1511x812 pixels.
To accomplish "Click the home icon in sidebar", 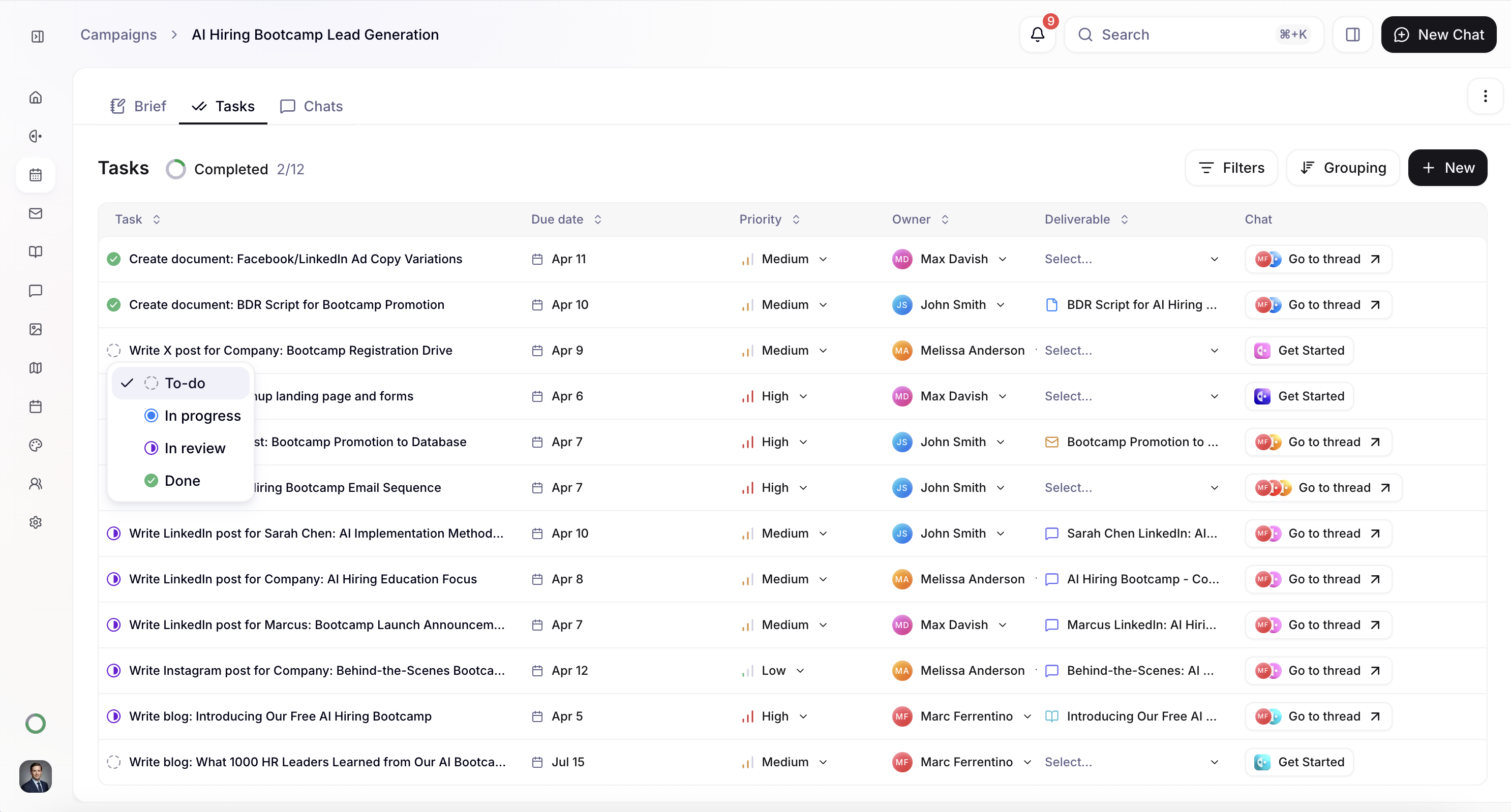I will click(x=36, y=98).
